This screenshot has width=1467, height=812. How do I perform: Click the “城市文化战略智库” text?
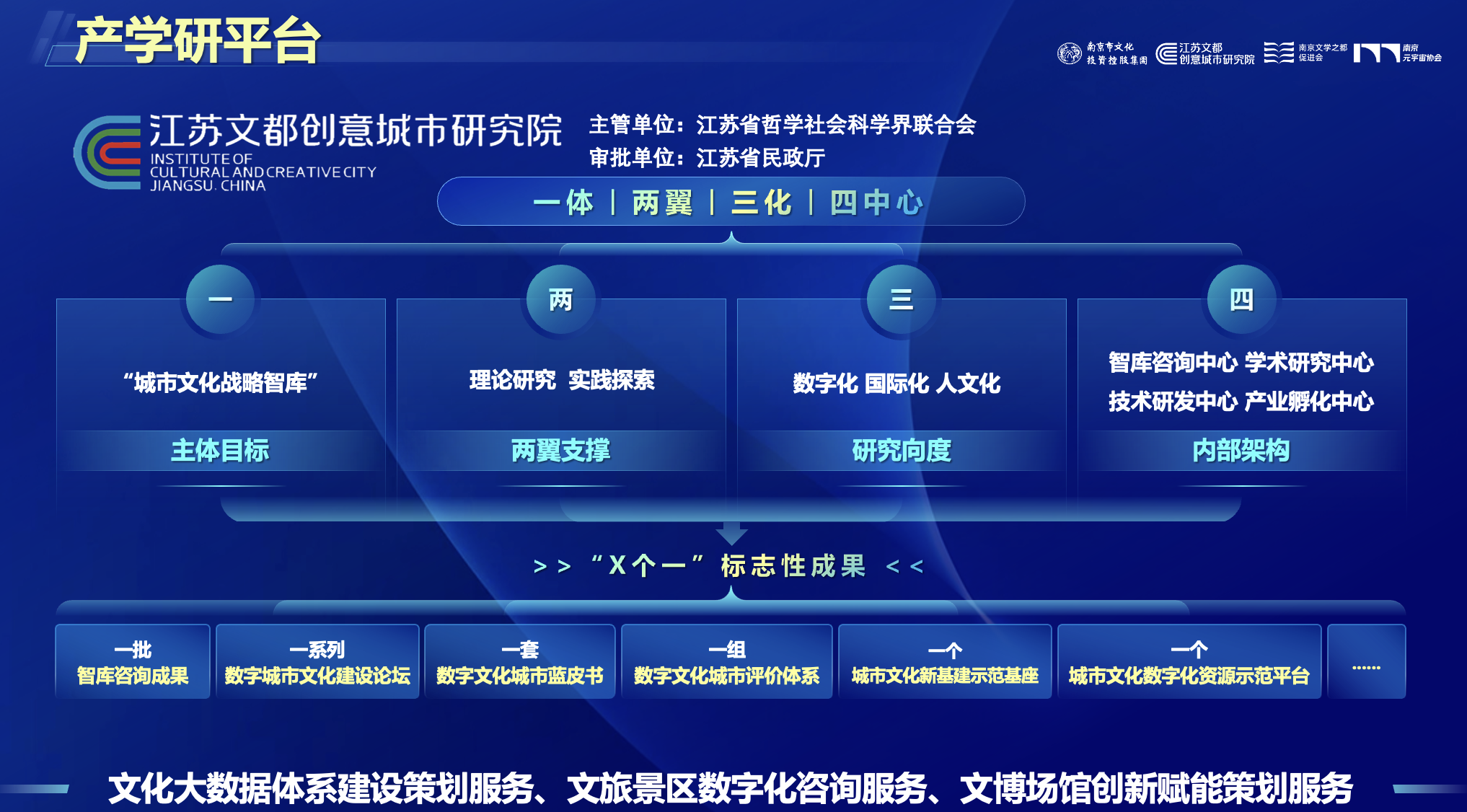[x=220, y=382]
